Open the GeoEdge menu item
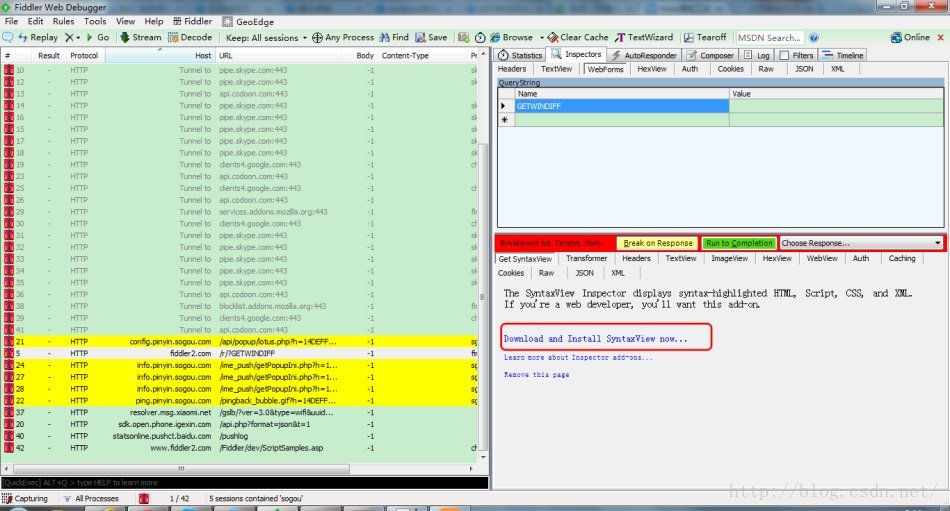950x511 pixels. click(x=248, y=21)
